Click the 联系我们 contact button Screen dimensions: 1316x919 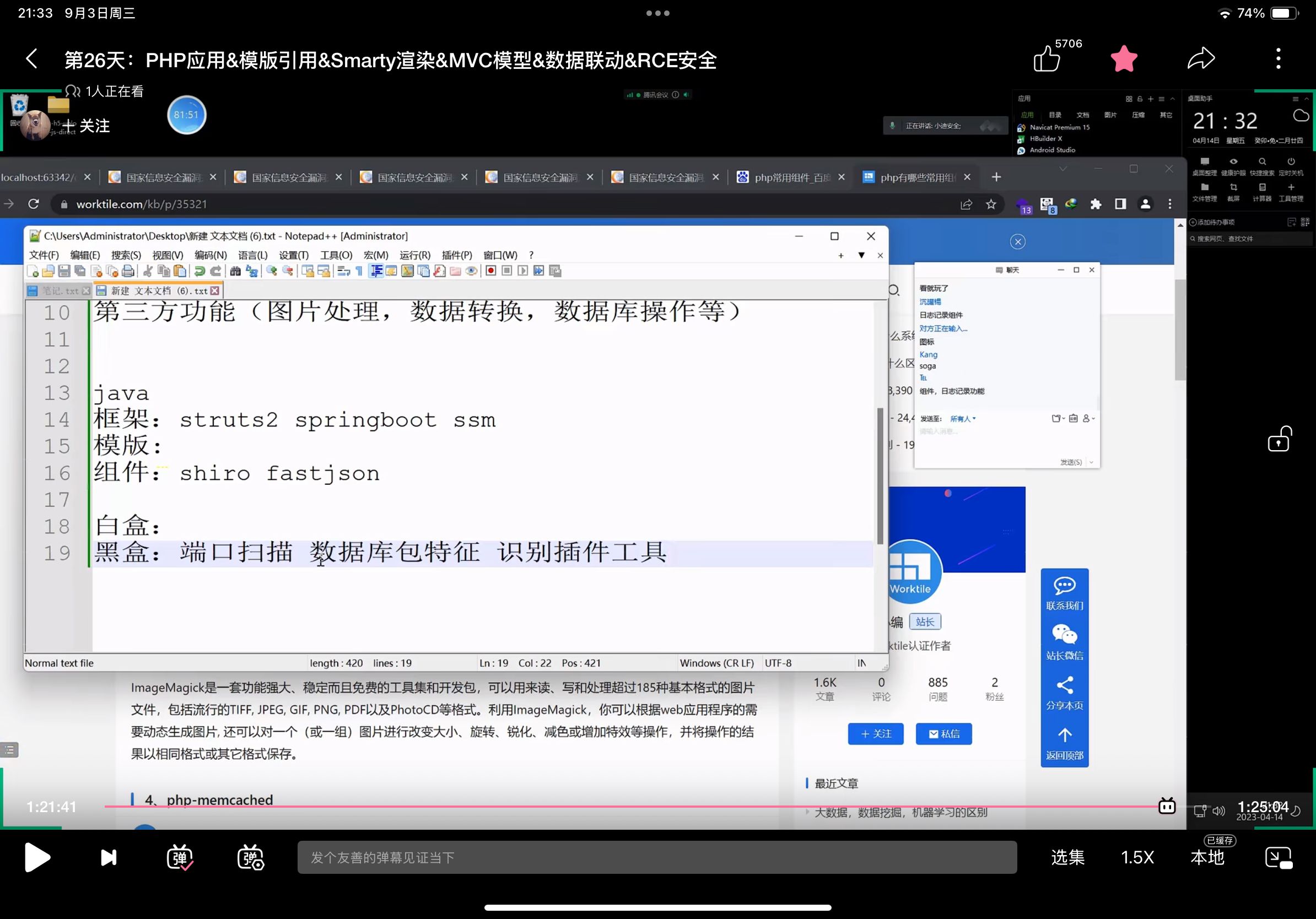click(x=1064, y=593)
